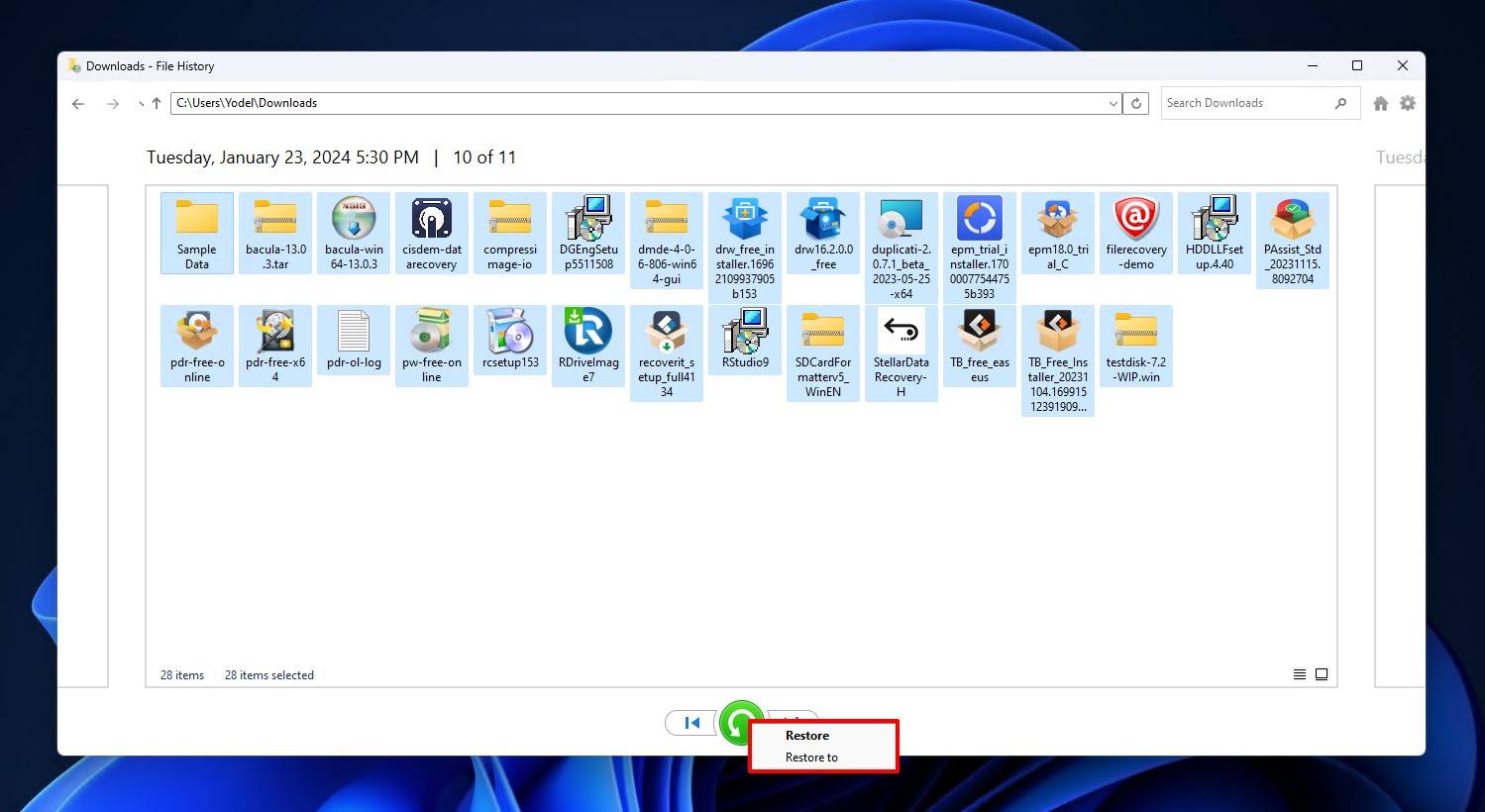
Task: Select the TB_free_easeus file
Action: tap(980, 346)
